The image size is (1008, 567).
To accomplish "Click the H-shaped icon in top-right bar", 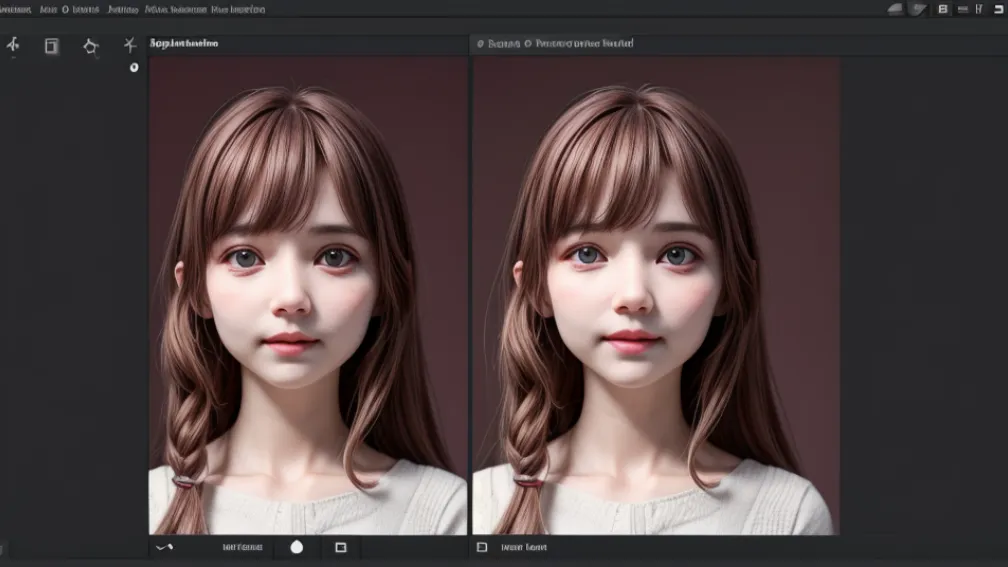I will click(979, 9).
